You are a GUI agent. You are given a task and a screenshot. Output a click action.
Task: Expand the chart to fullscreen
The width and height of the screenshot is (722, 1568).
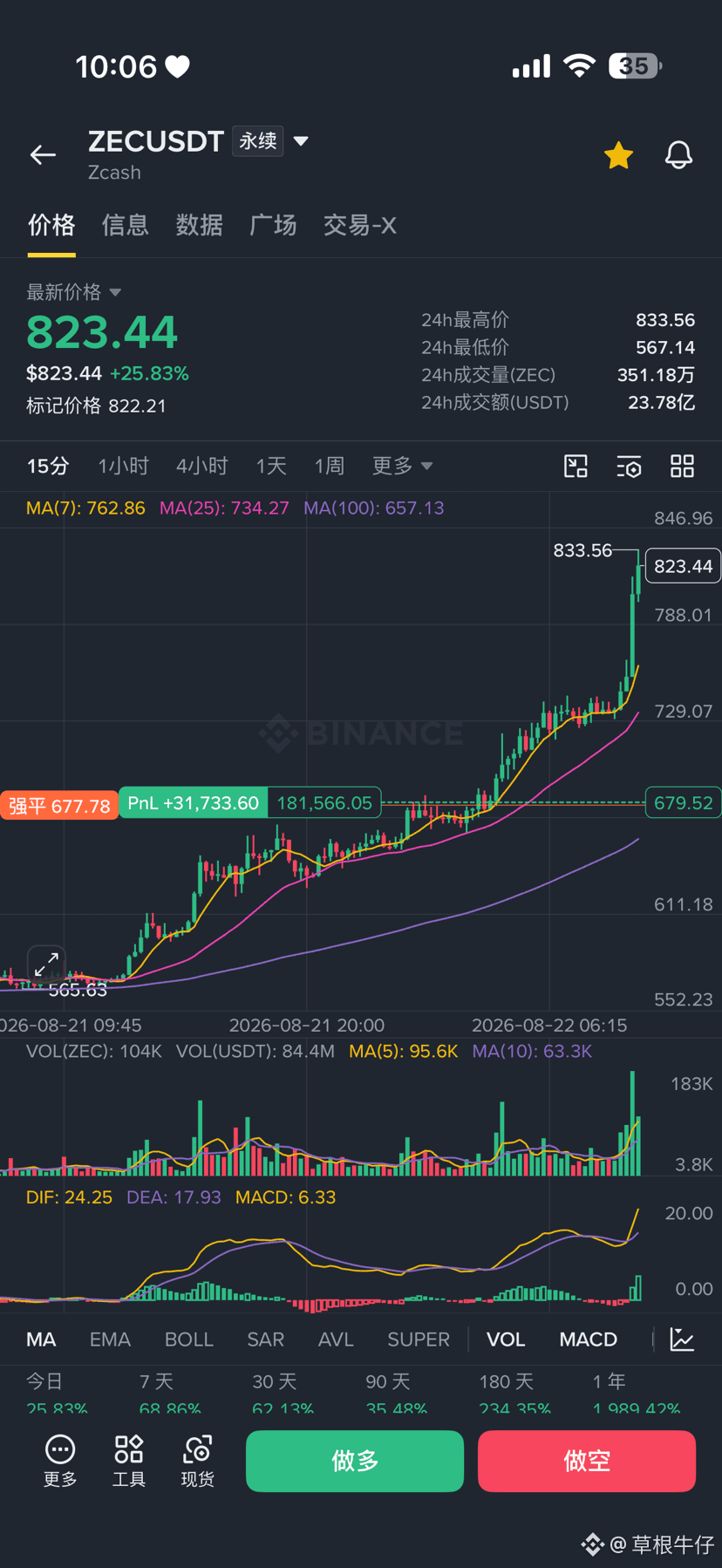tap(46, 965)
